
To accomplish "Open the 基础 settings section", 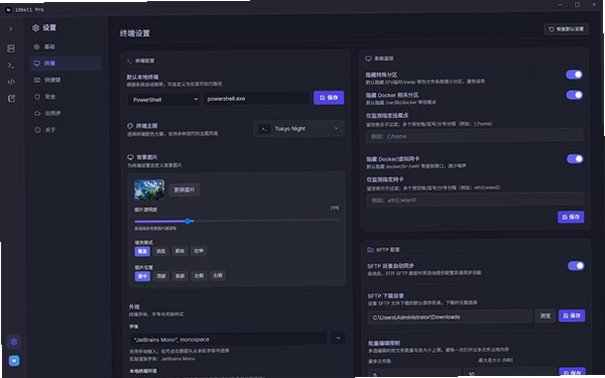I will click(66, 47).
